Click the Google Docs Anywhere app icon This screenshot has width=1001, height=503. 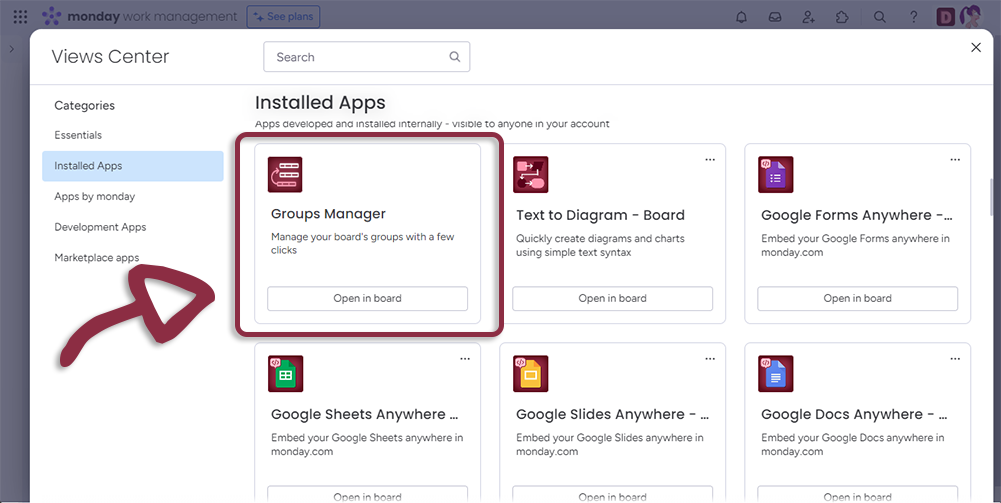775,374
